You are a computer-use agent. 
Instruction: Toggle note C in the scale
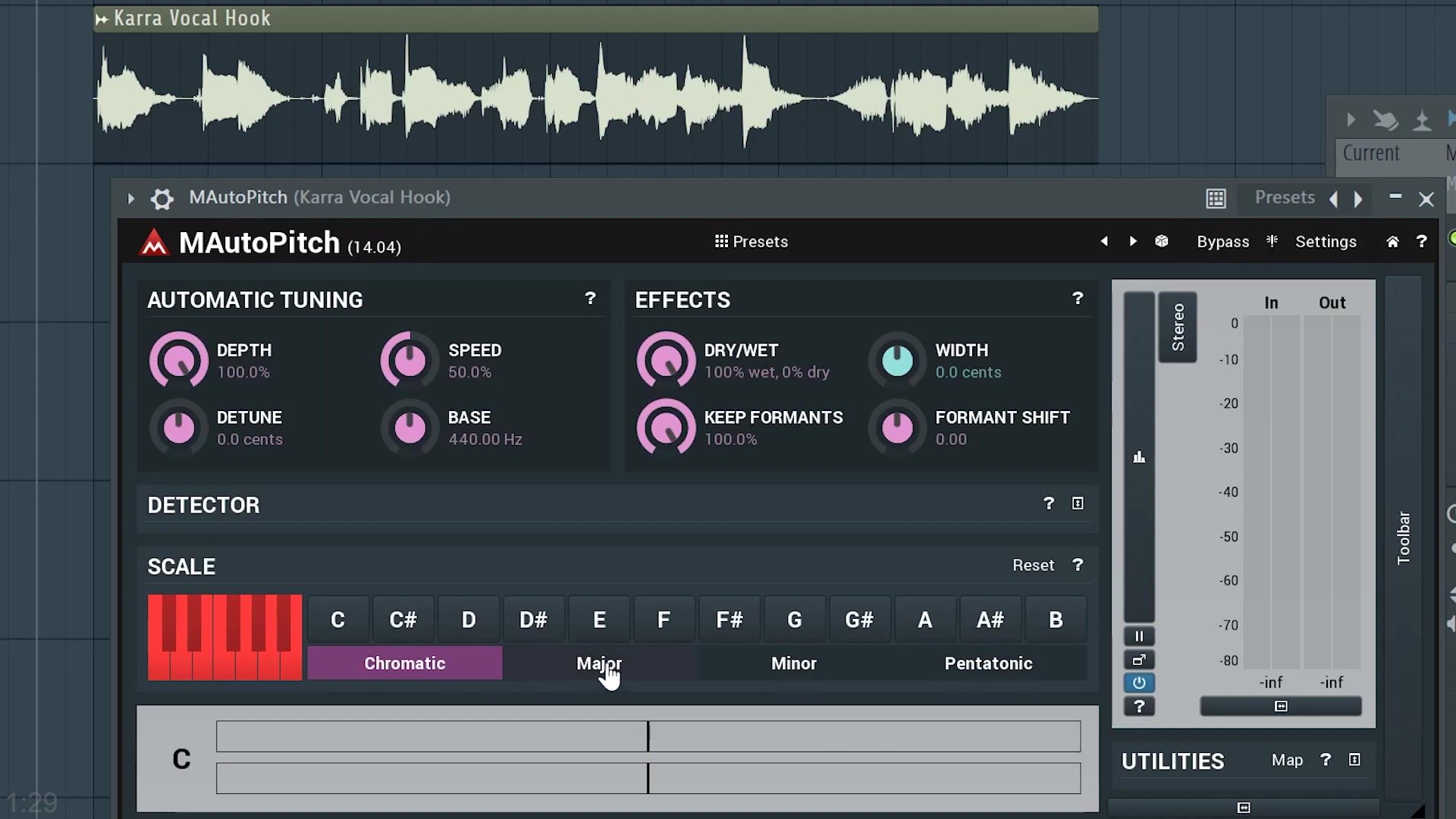pos(338,620)
